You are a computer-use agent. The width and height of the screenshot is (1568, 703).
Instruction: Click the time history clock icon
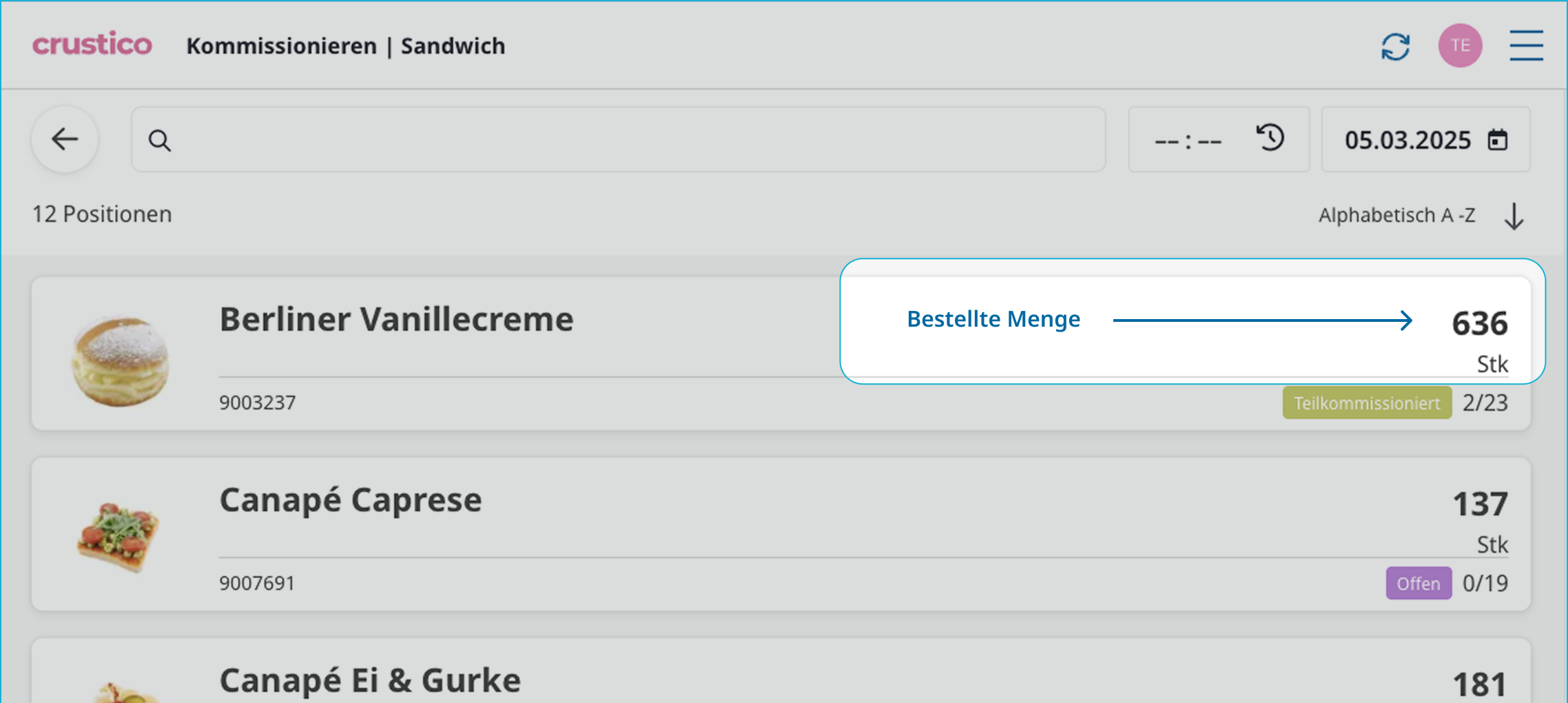point(1270,138)
